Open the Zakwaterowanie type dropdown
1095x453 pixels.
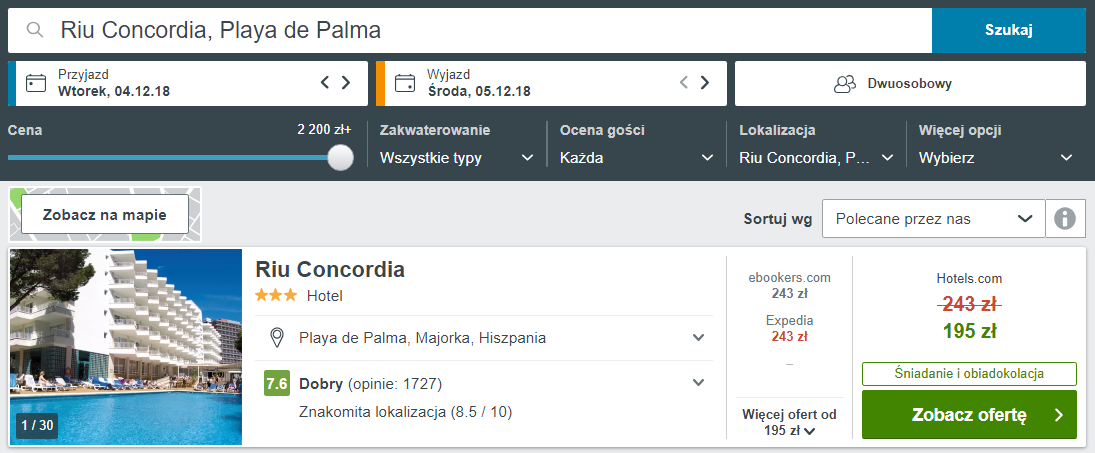click(457, 158)
